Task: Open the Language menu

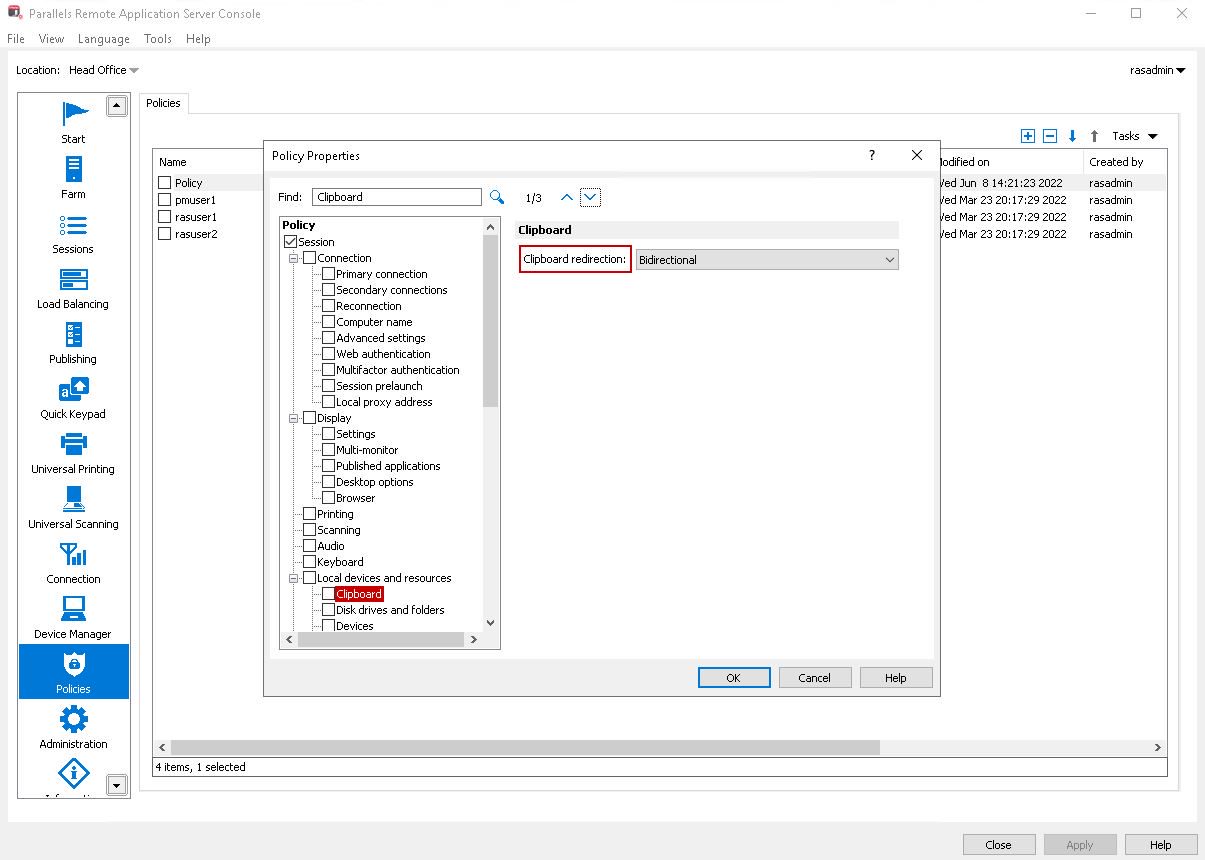Action: (x=104, y=39)
